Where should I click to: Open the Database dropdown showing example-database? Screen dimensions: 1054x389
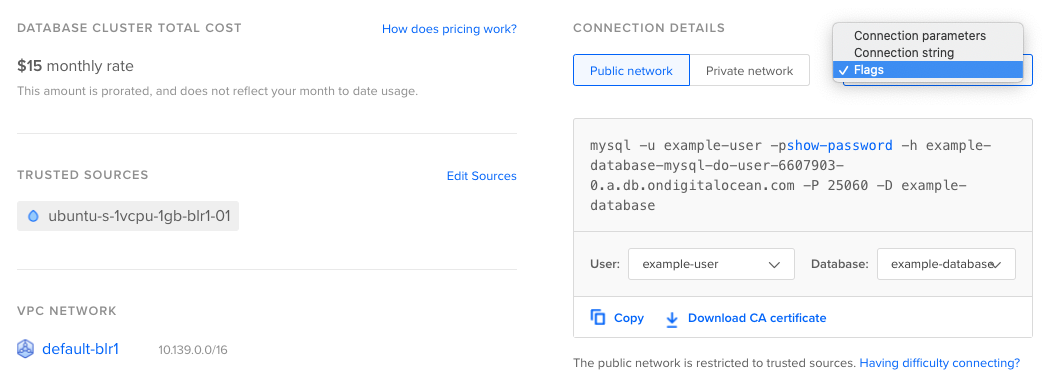point(946,264)
